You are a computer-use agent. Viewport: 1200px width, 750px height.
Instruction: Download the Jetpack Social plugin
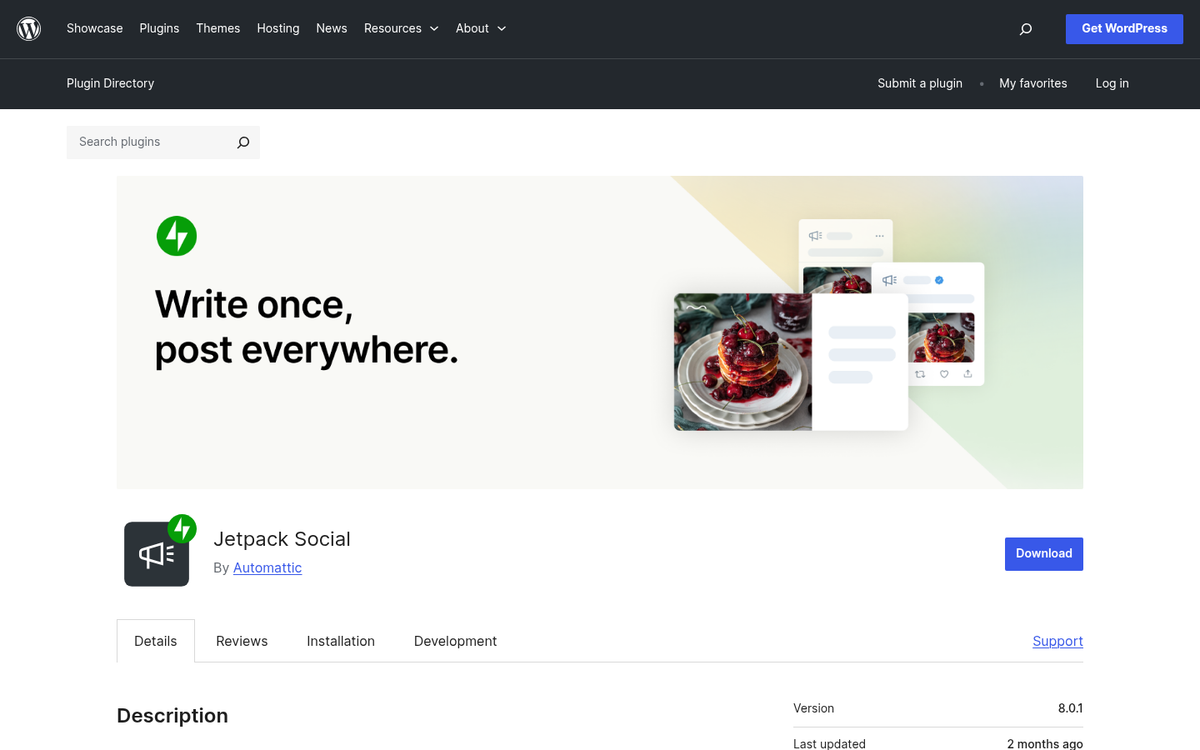[1044, 553]
